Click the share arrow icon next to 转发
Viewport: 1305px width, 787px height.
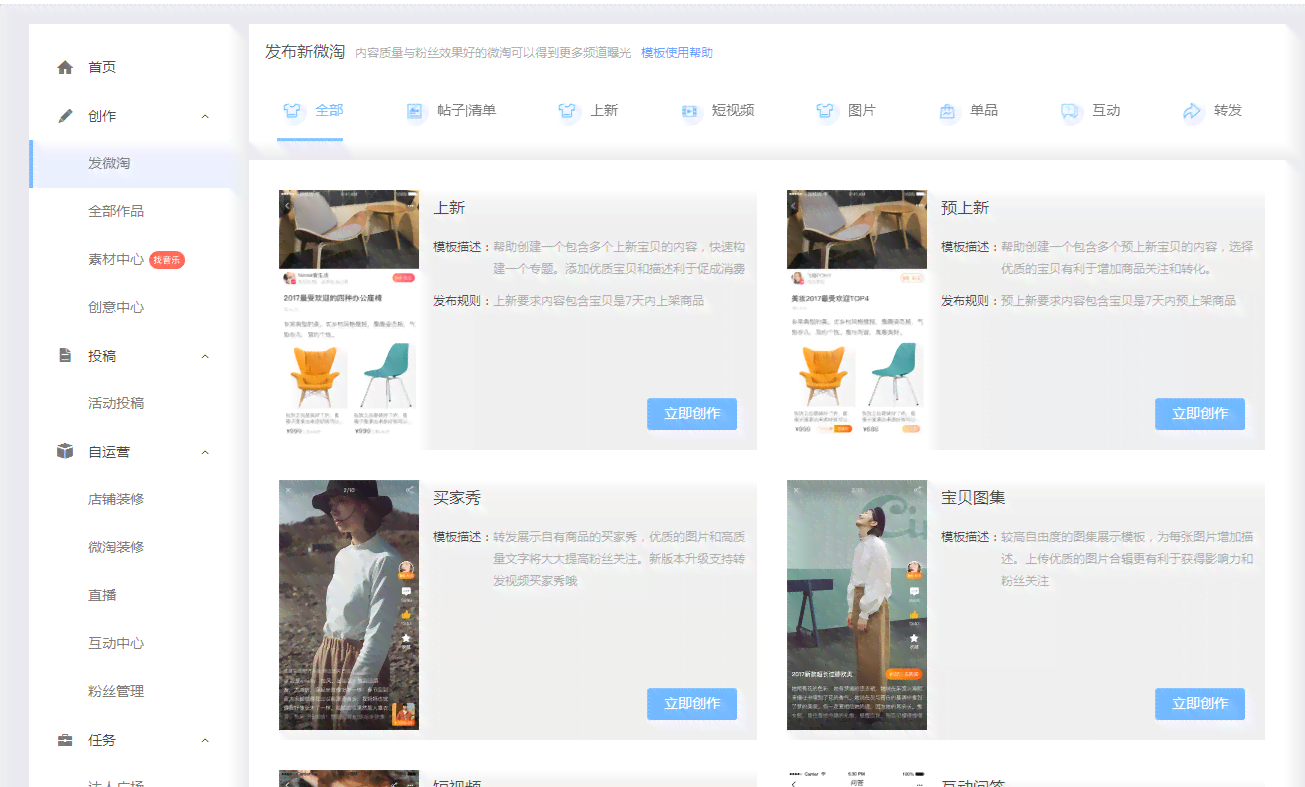point(1192,111)
